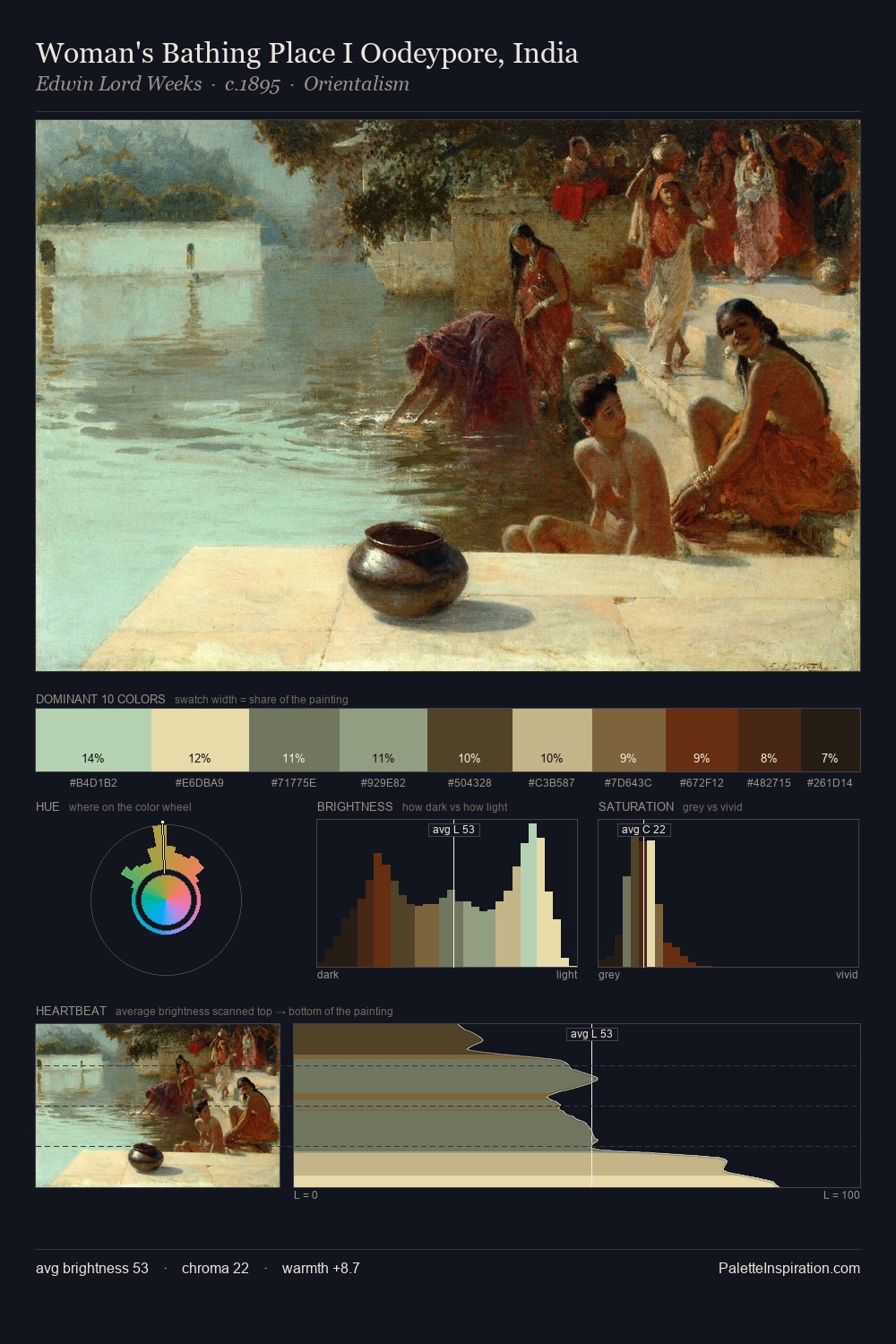This screenshot has height=1344, width=896.
Task: Click the SATURATION section heading
Action: coord(636,806)
